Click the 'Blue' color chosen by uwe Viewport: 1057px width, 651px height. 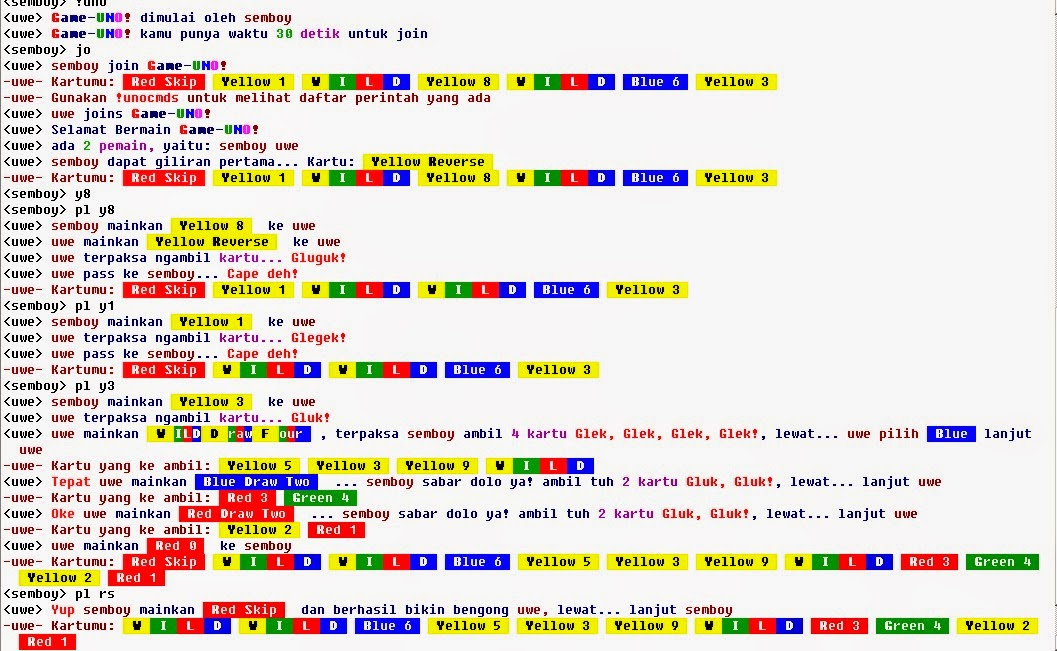951,434
